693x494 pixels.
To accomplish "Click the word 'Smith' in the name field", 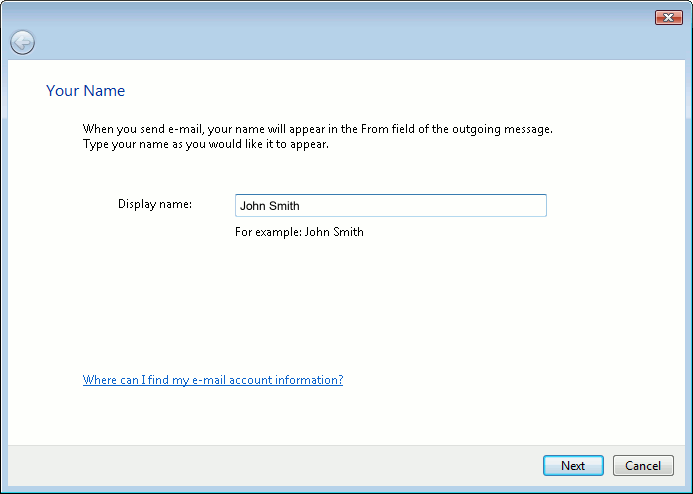I will tap(285, 206).
